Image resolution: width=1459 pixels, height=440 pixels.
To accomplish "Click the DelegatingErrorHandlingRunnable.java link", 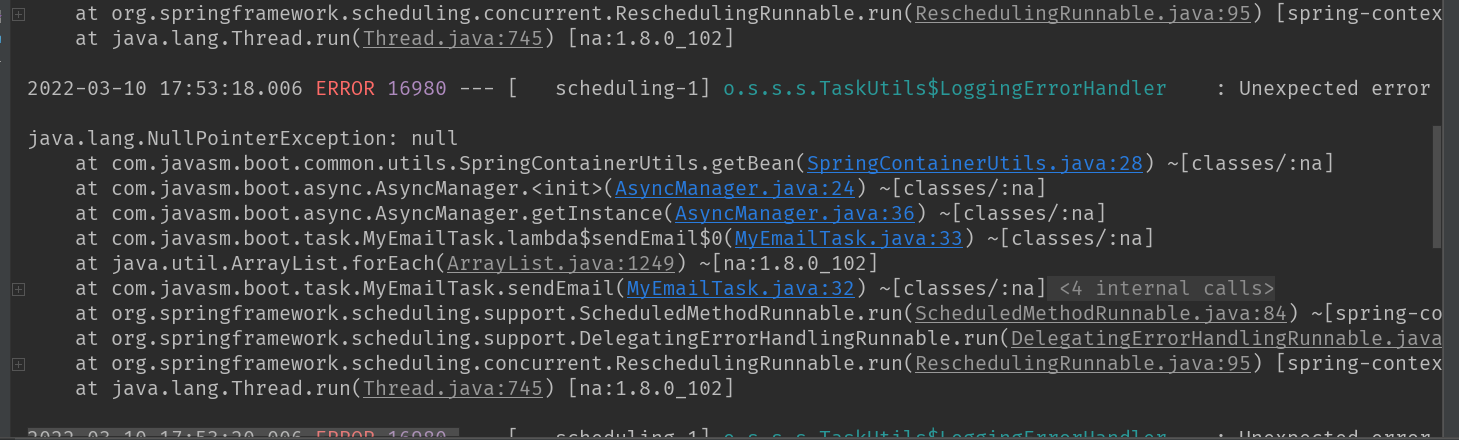I will pyautogui.click(x=1225, y=338).
